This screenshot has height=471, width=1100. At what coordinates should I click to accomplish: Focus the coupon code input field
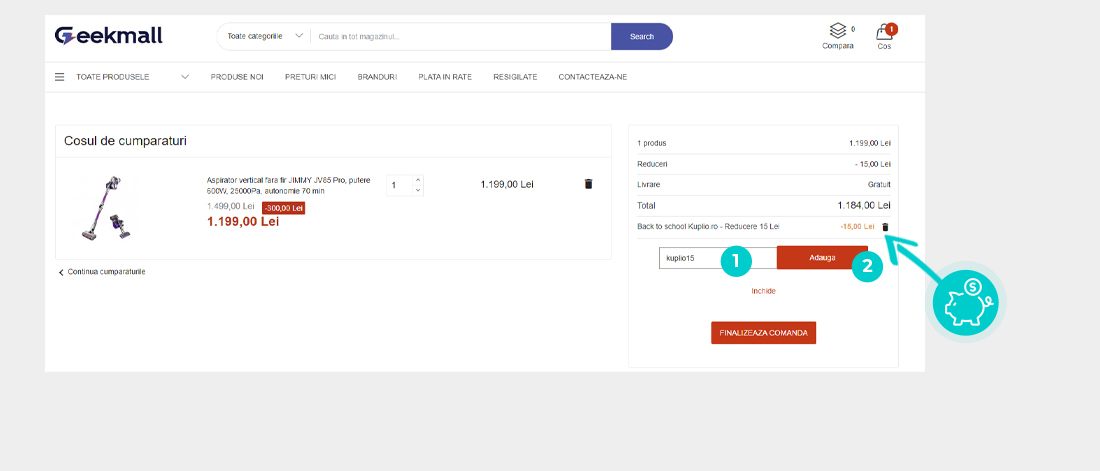click(690, 258)
